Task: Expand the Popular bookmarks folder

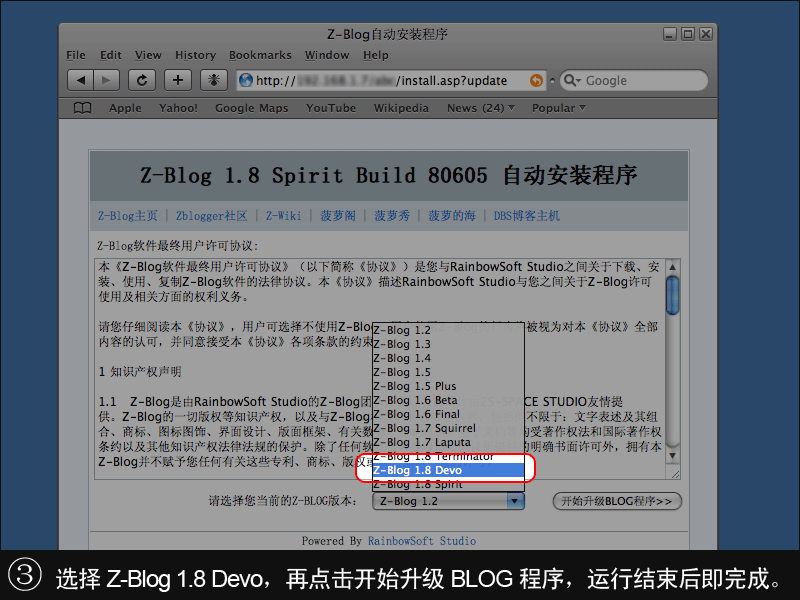Action: [x=559, y=108]
